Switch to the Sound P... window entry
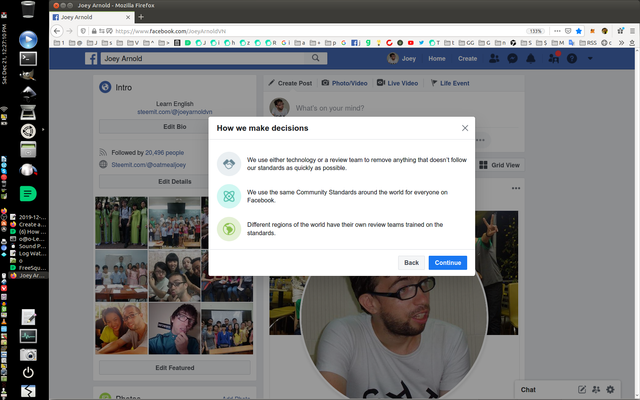 (x=29, y=246)
